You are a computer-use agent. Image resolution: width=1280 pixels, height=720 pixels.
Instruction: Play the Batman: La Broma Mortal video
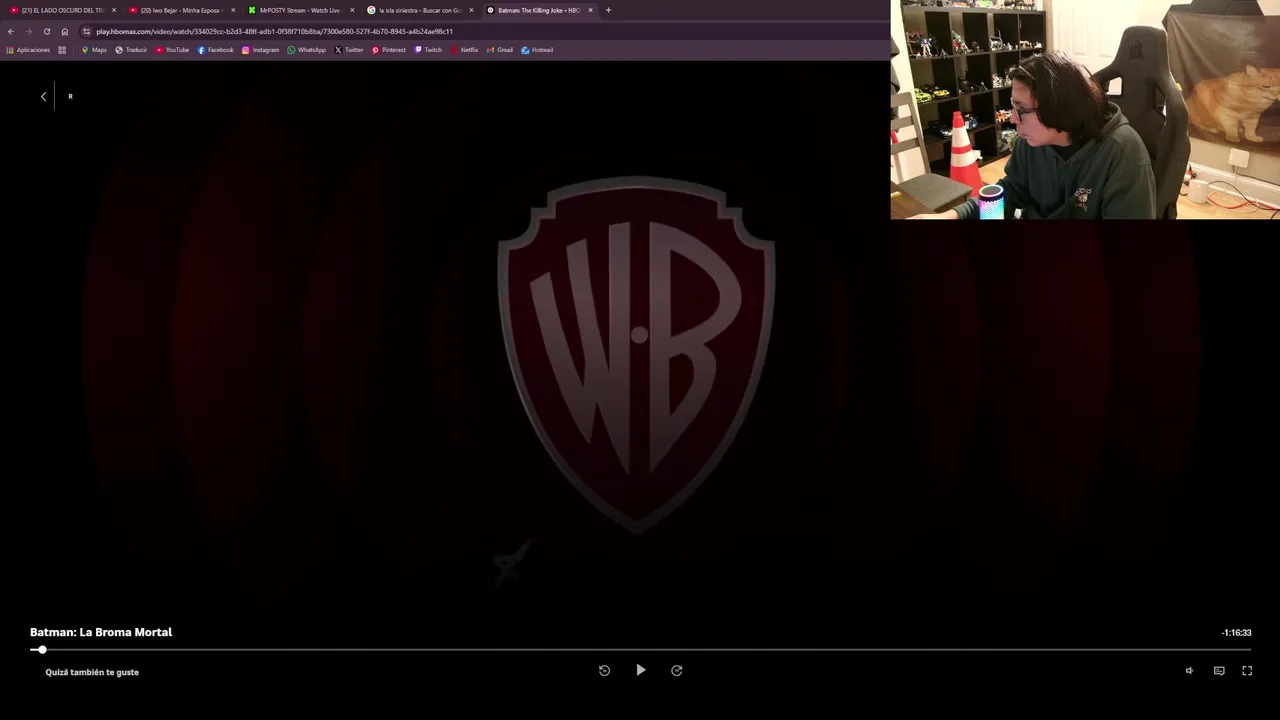pos(641,670)
